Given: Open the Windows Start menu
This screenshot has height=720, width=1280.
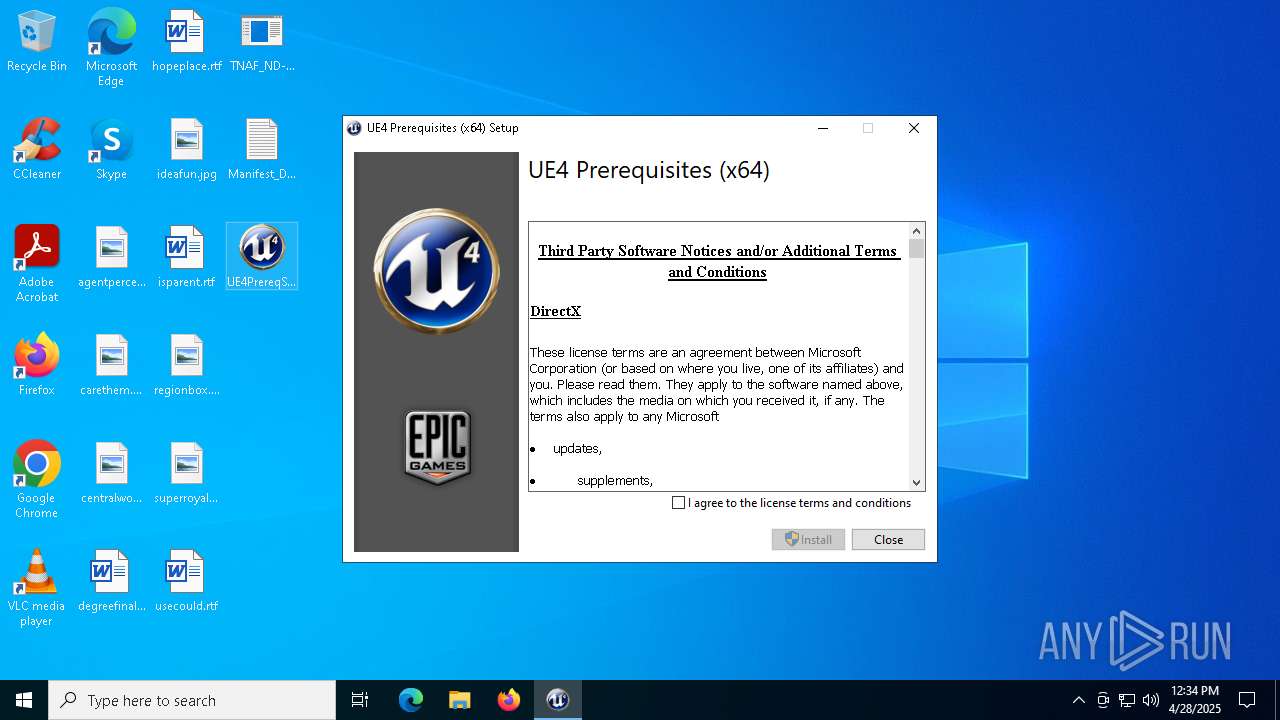Looking at the screenshot, I should point(24,700).
